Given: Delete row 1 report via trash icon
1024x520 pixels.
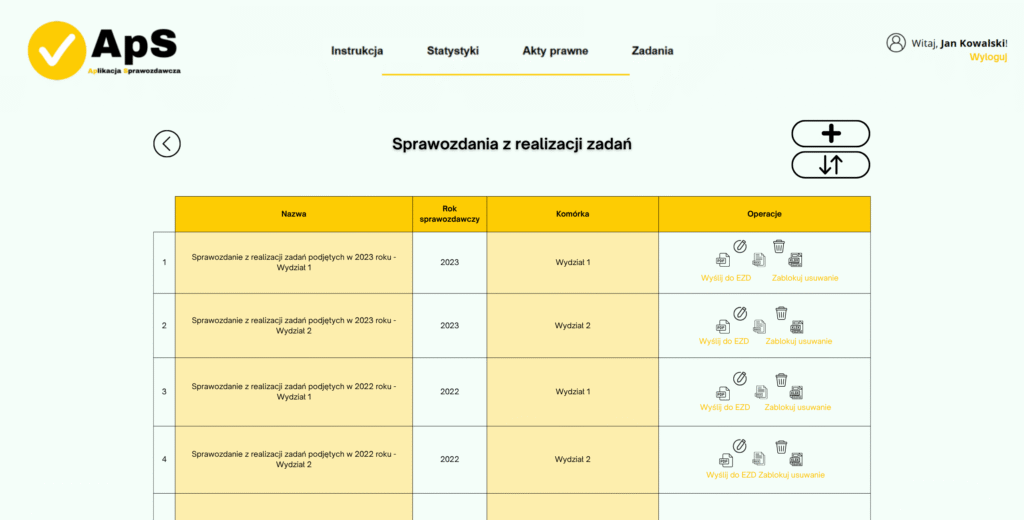Looking at the screenshot, I should (778, 246).
